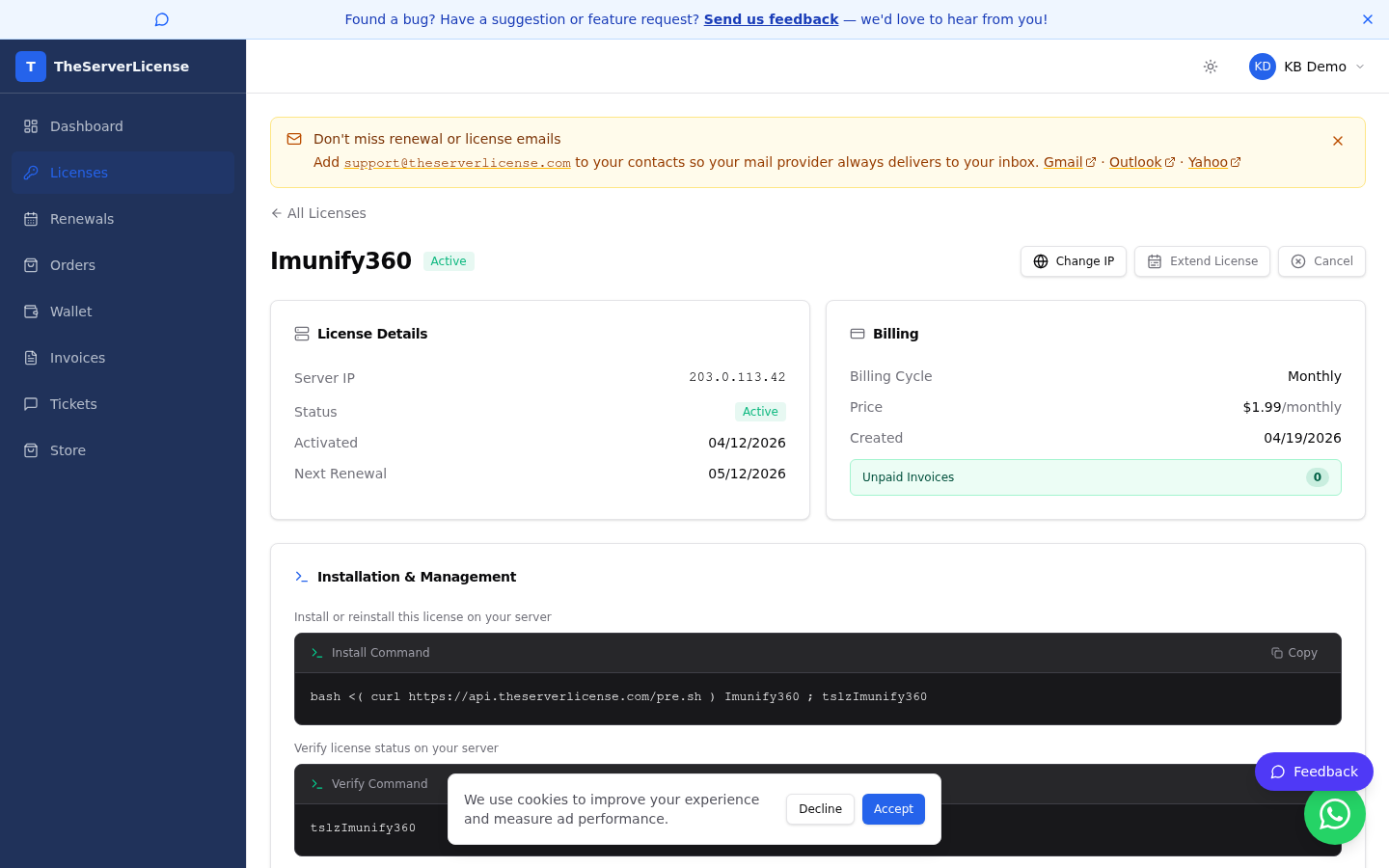
Task: Open the Tickets menu item
Action: coord(123,404)
